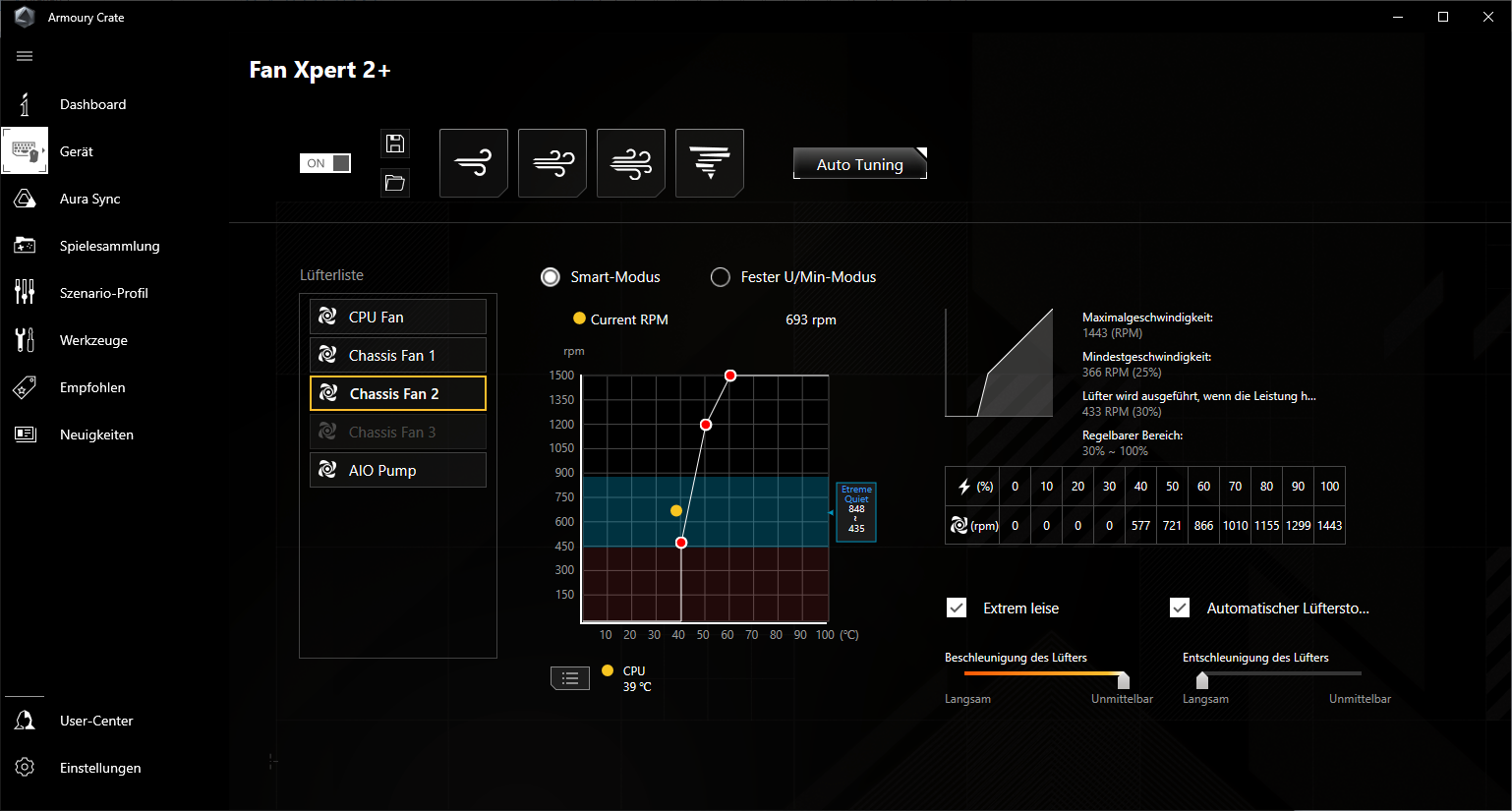Click the AIO Pump fan icon

tap(328, 470)
